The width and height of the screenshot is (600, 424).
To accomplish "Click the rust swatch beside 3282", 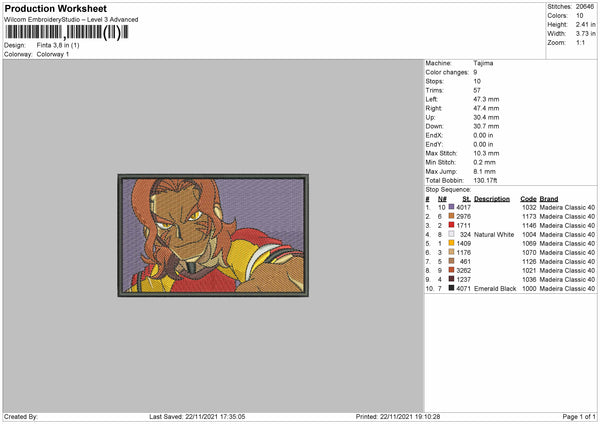I will click(x=451, y=270).
